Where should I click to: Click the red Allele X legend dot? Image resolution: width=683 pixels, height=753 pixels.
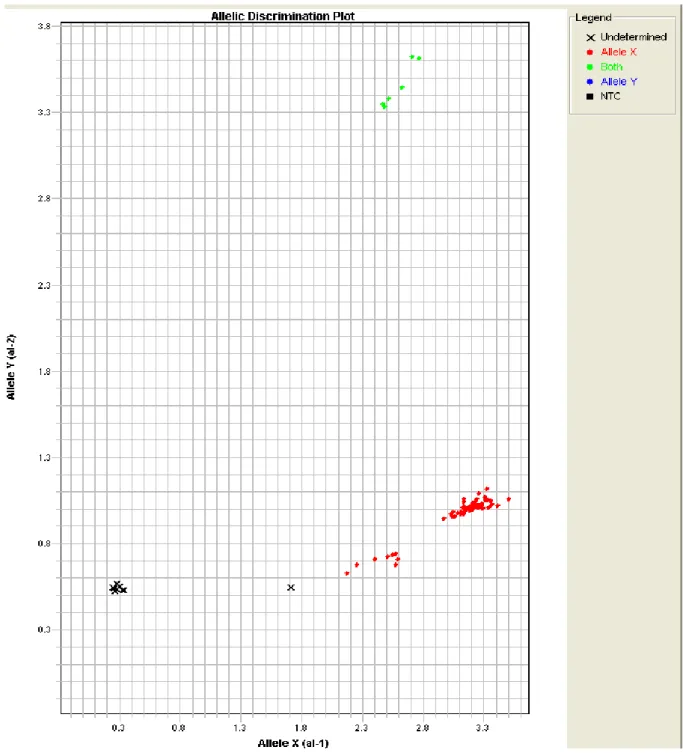pyautogui.click(x=590, y=52)
